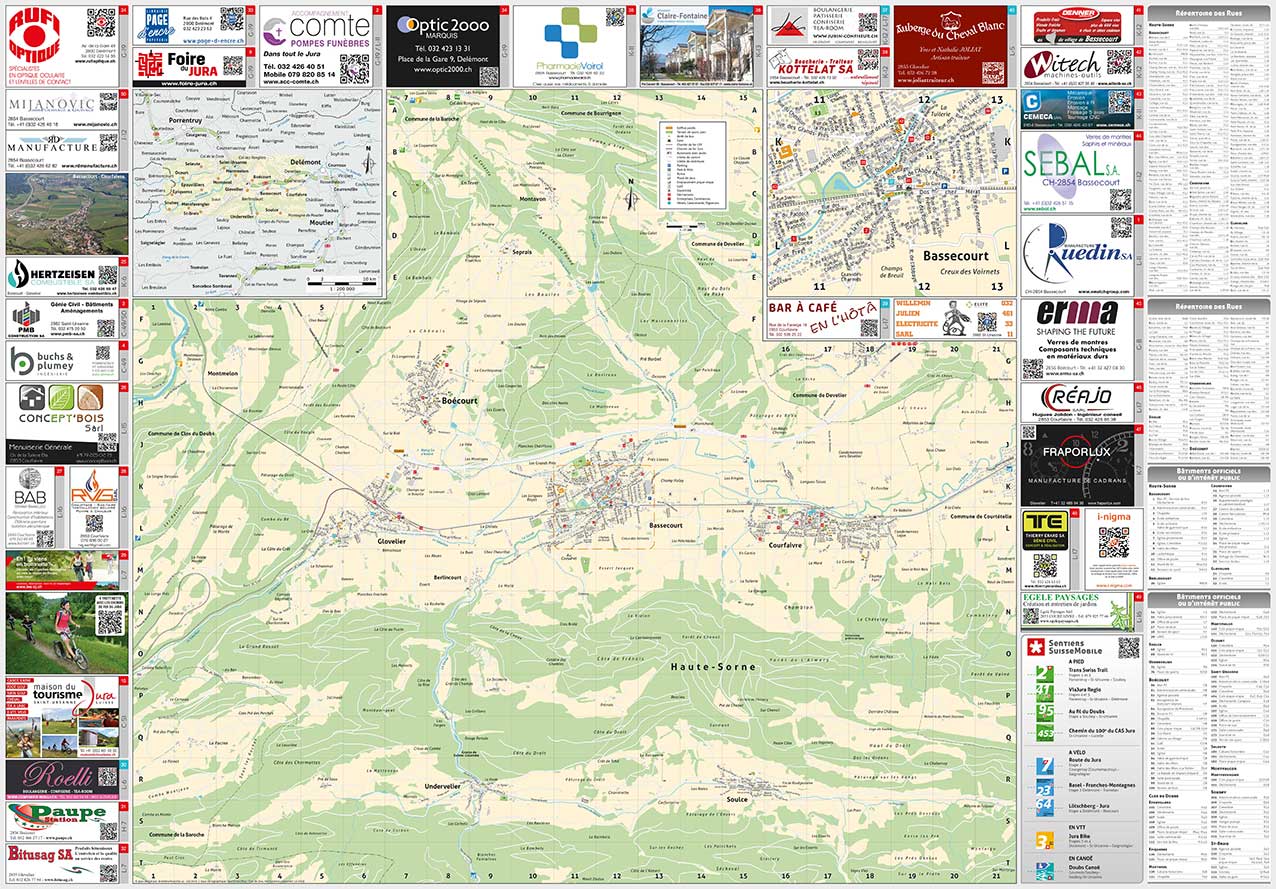1276x889 pixels.
Task: Click the i-nigma QR code
Action: (x=1113, y=543)
